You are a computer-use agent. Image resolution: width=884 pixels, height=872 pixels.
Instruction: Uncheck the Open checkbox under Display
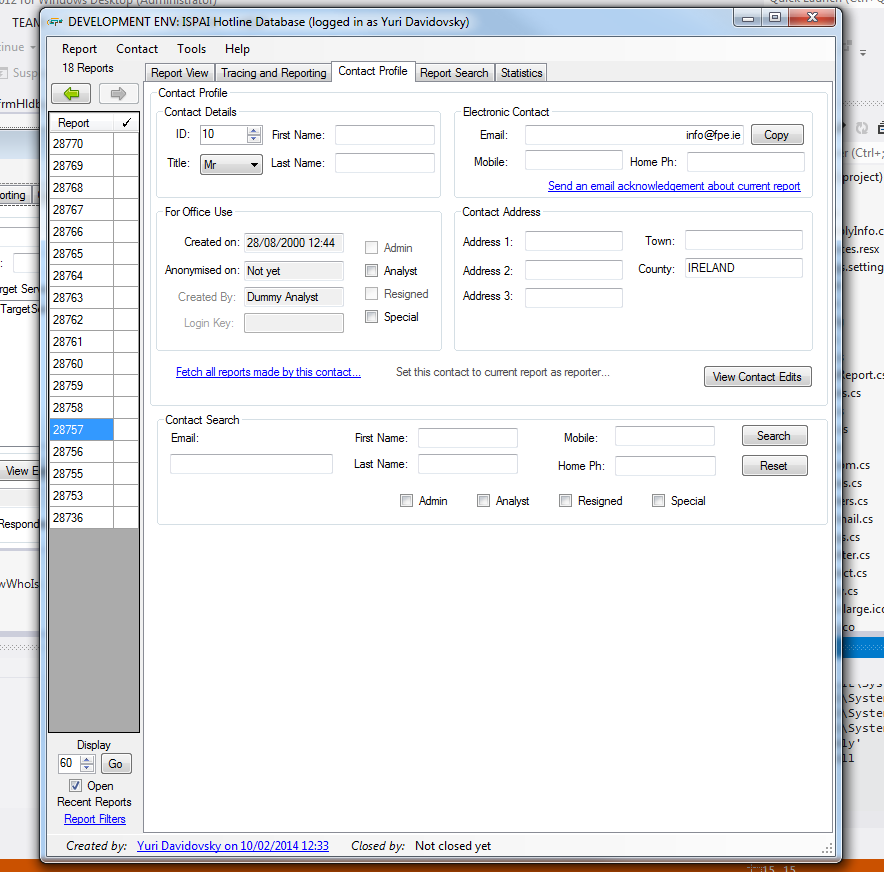point(76,786)
